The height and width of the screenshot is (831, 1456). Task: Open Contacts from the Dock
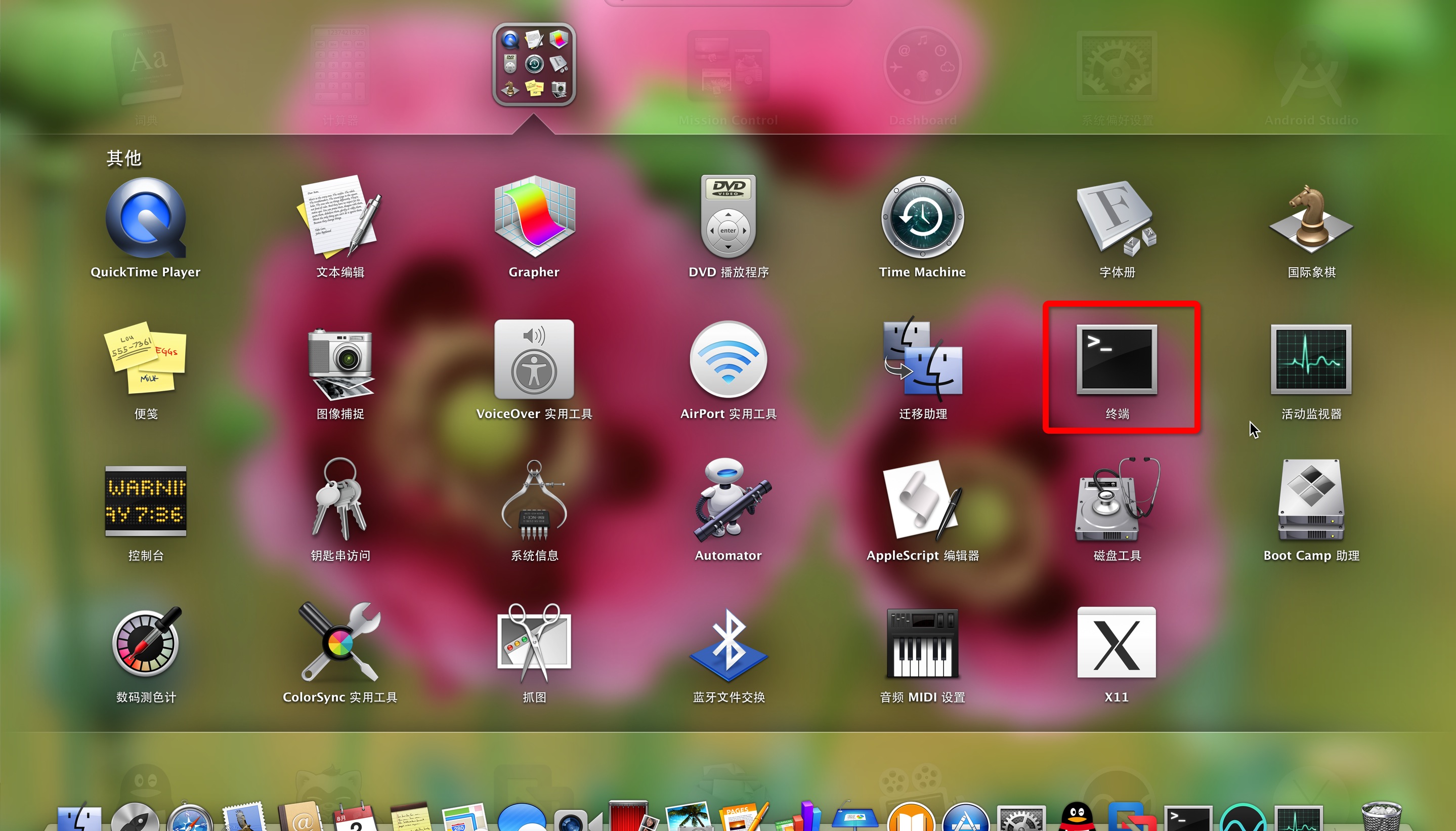point(301,816)
